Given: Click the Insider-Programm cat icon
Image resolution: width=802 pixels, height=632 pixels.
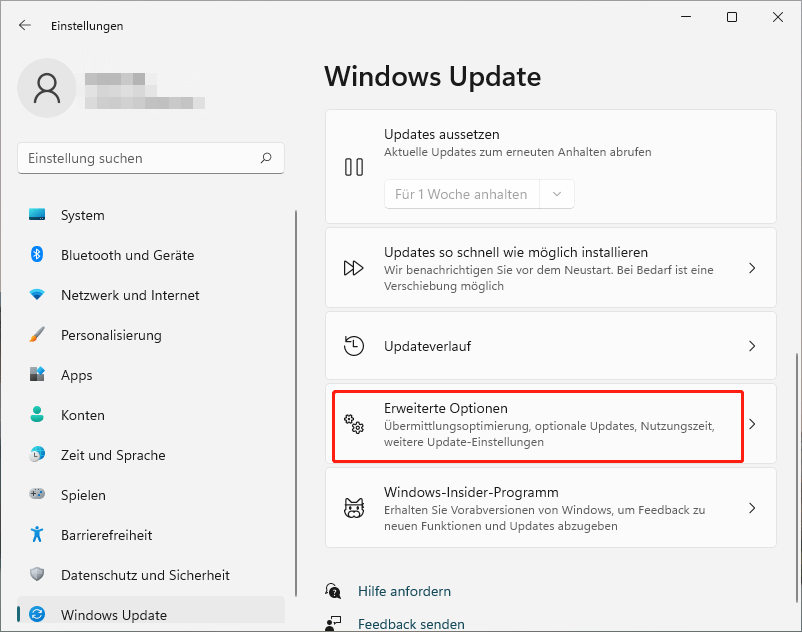Looking at the screenshot, I should pos(354,508).
